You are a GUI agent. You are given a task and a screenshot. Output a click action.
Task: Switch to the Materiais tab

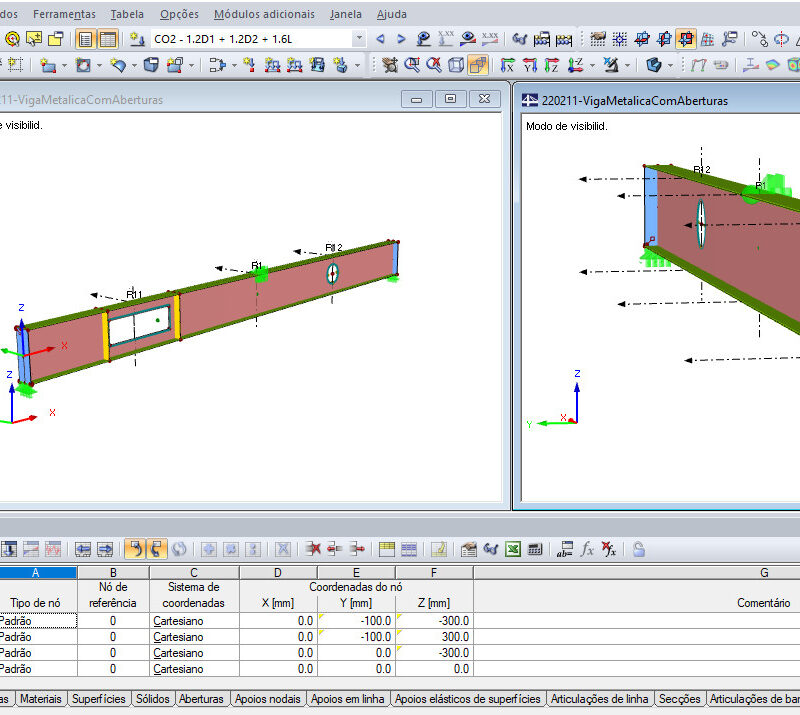tap(41, 699)
